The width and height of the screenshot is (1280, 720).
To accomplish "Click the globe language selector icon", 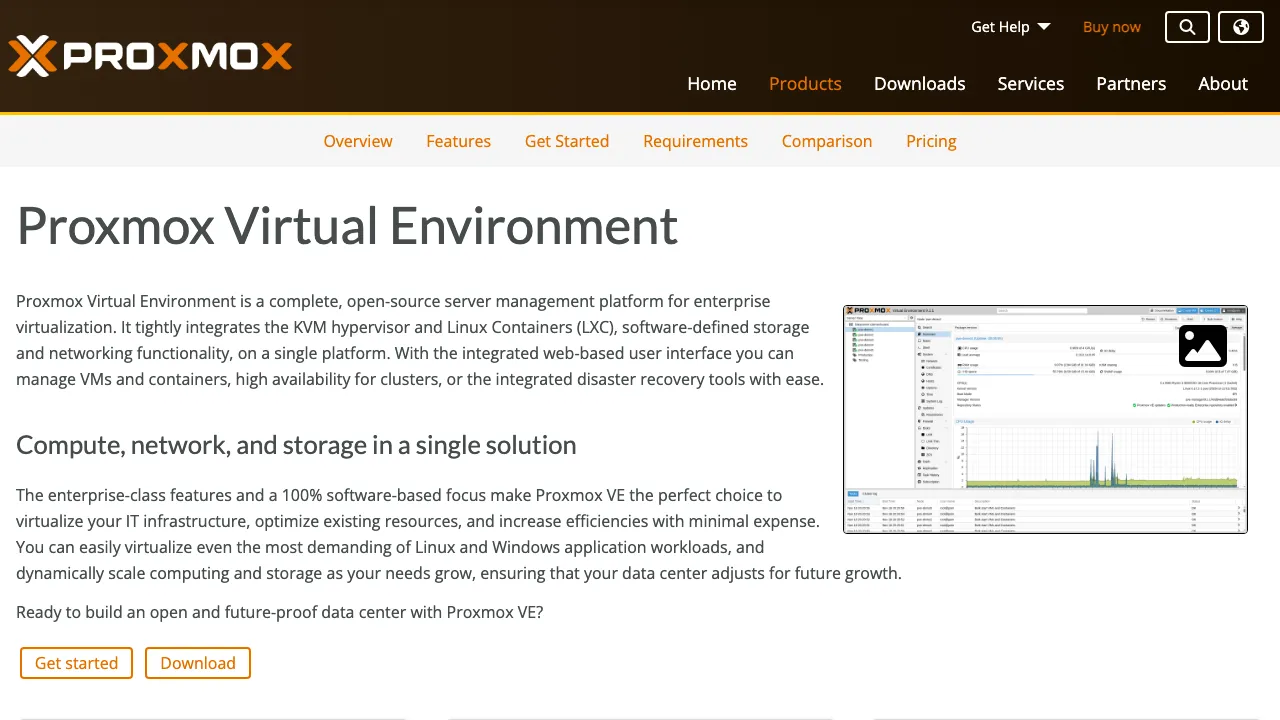I will coord(1240,27).
